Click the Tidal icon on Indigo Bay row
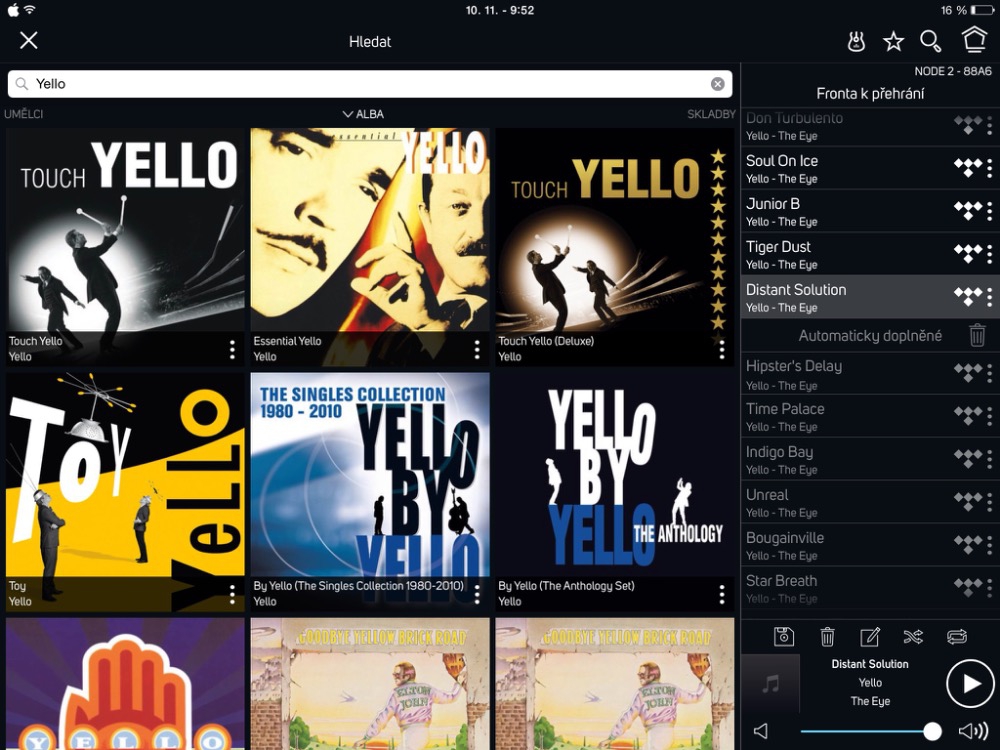This screenshot has width=1000, height=750. coord(967,459)
